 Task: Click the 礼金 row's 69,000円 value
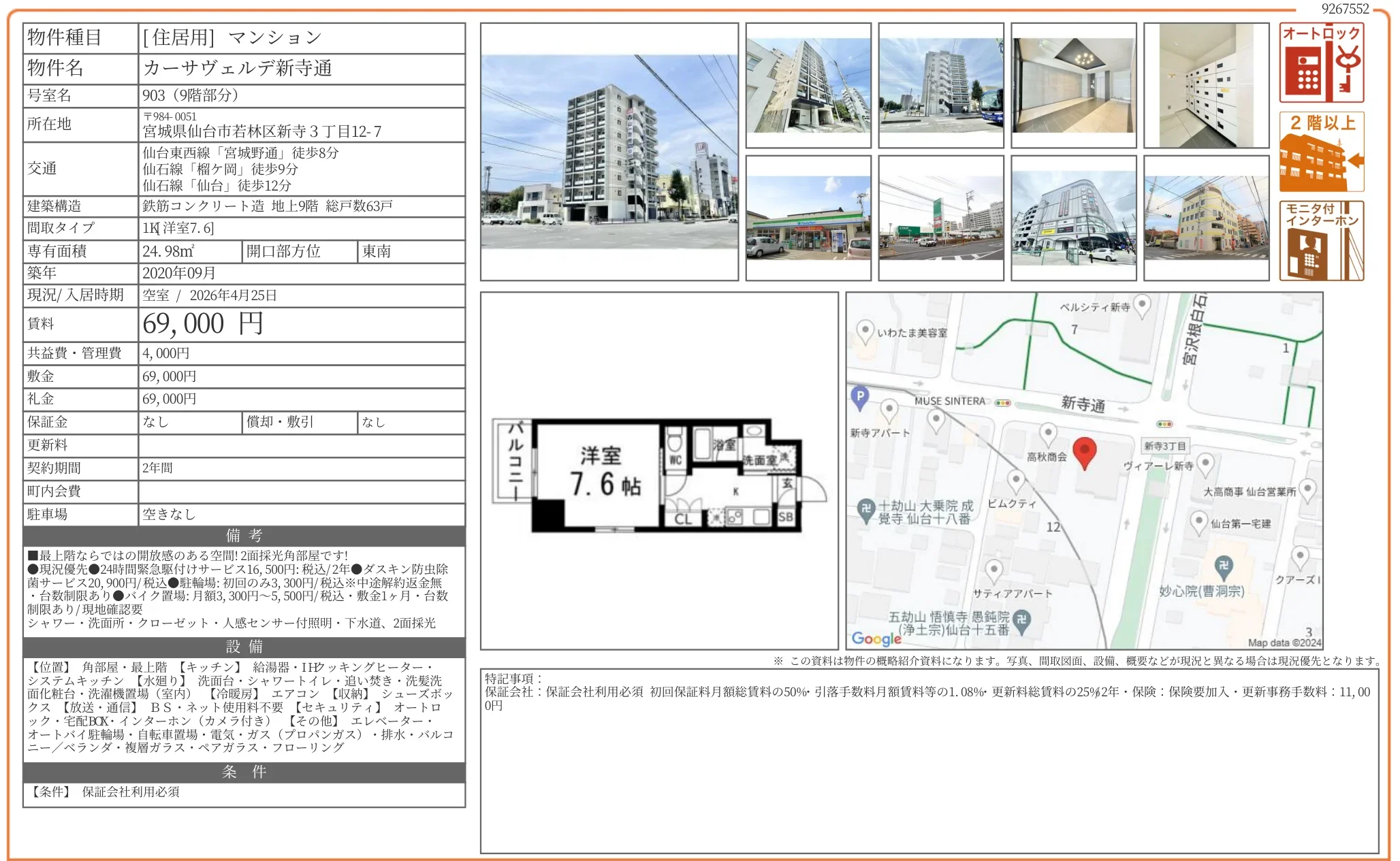click(170, 399)
